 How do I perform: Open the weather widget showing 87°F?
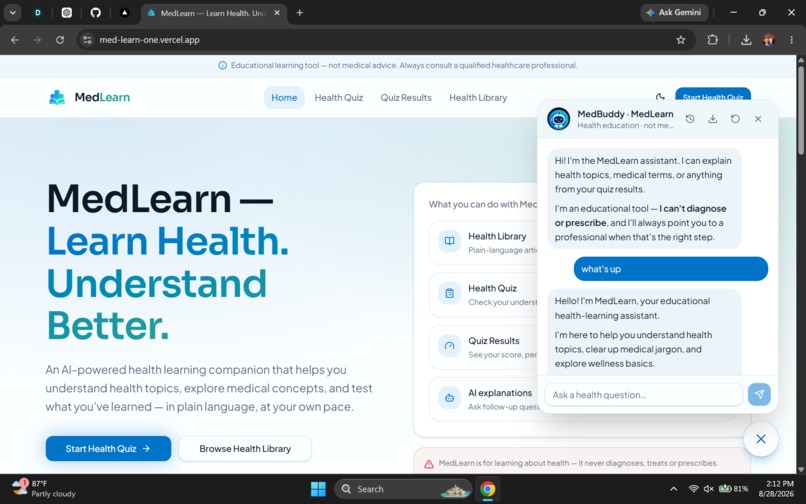point(44,489)
